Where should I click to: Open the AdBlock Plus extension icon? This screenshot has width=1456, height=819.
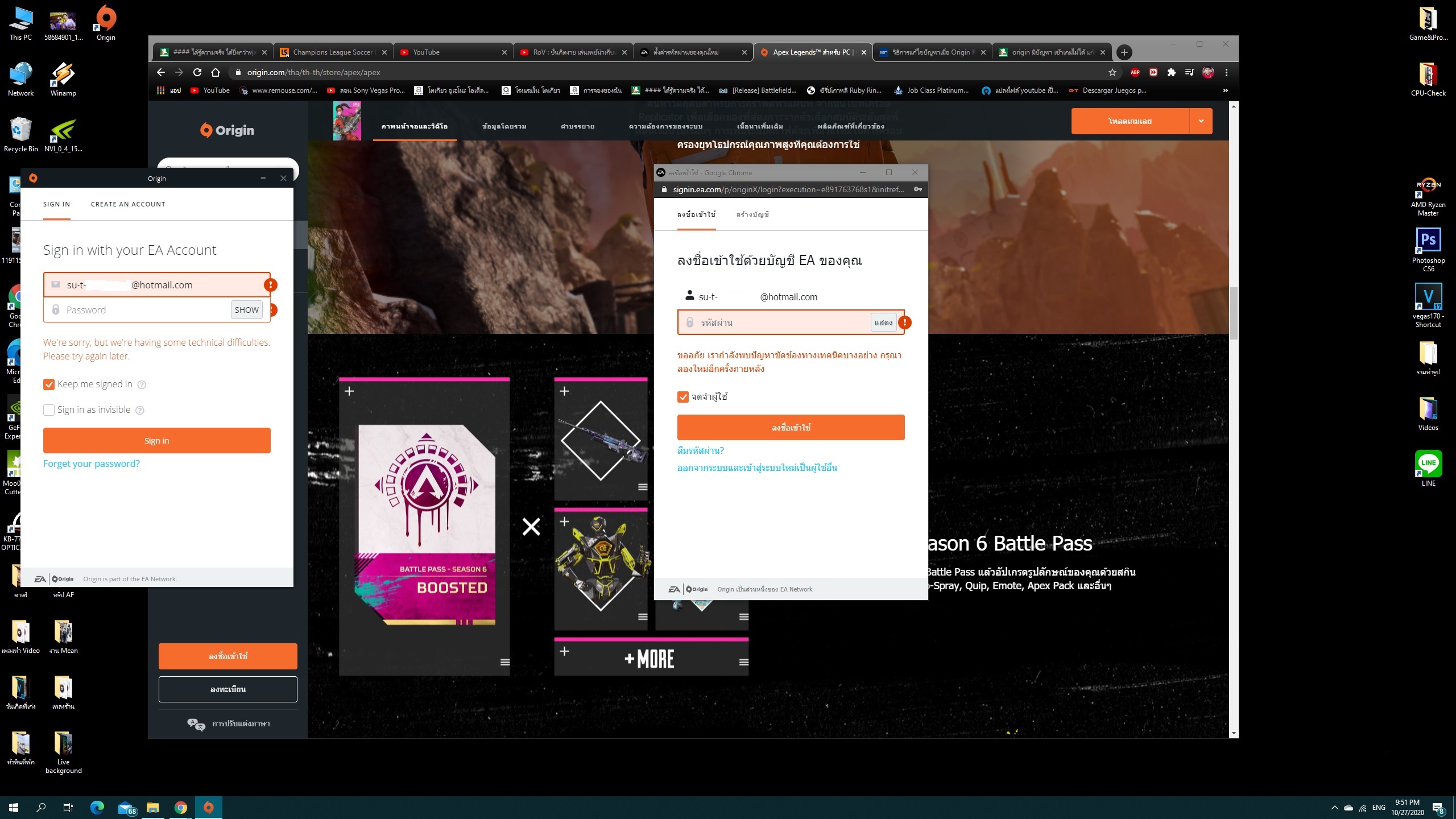click(x=1135, y=72)
